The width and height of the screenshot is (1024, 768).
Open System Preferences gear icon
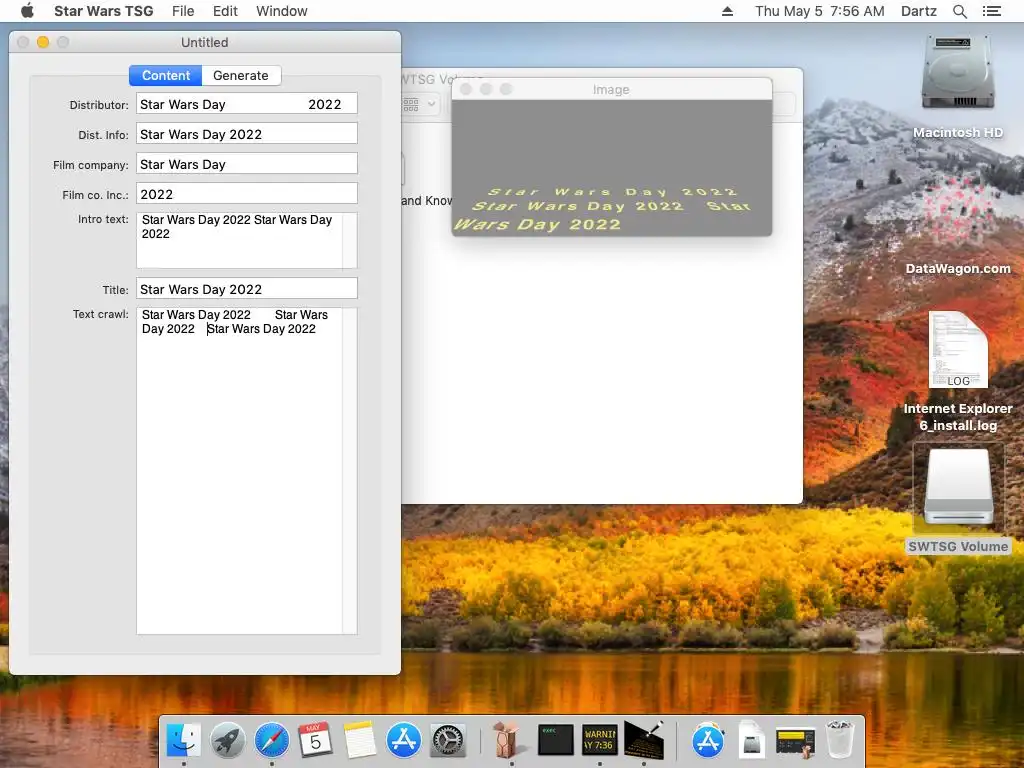447,741
